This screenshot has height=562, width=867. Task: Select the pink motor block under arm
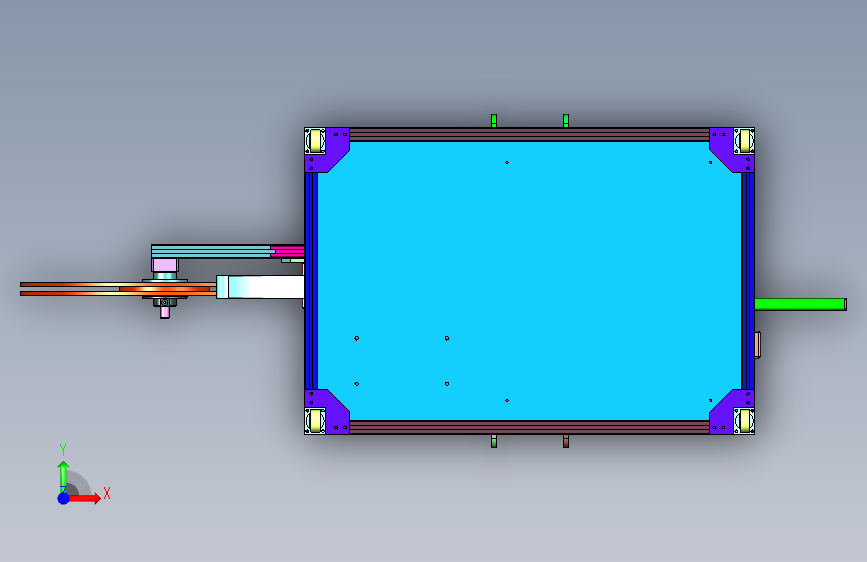click(x=165, y=265)
